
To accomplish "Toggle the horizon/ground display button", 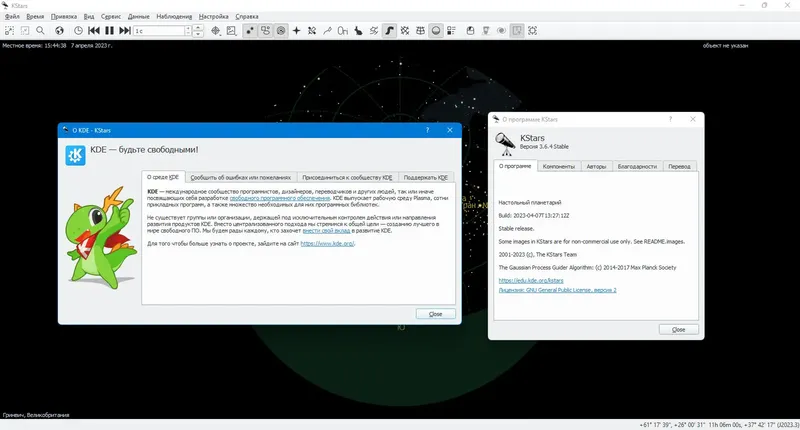I will [436, 31].
